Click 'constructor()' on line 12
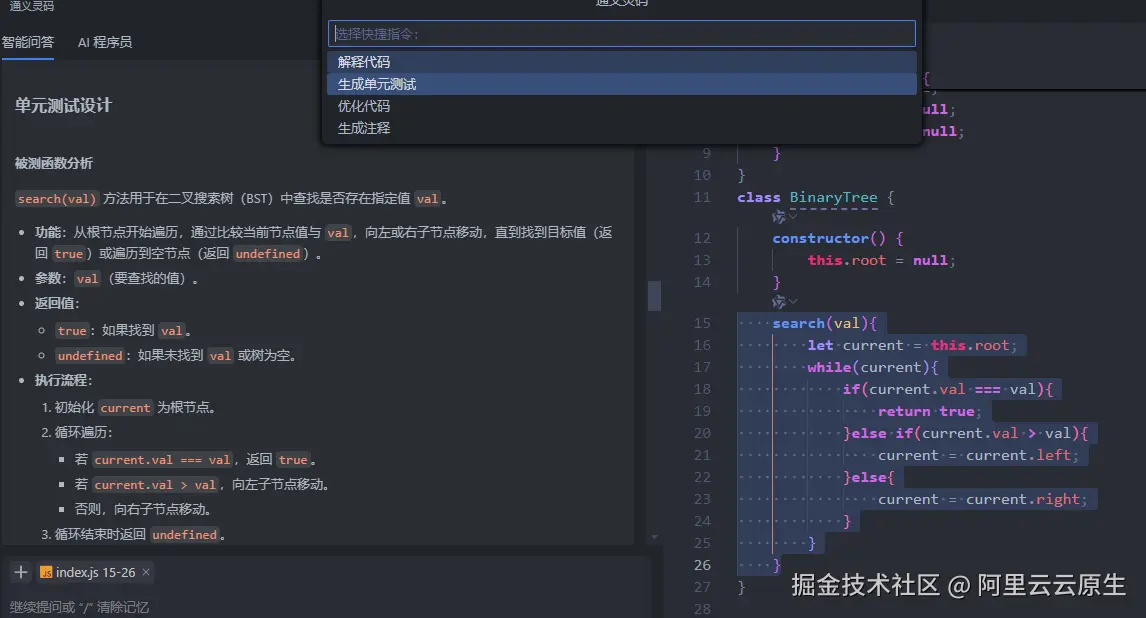Viewport: 1146px width, 618px height. pos(829,238)
